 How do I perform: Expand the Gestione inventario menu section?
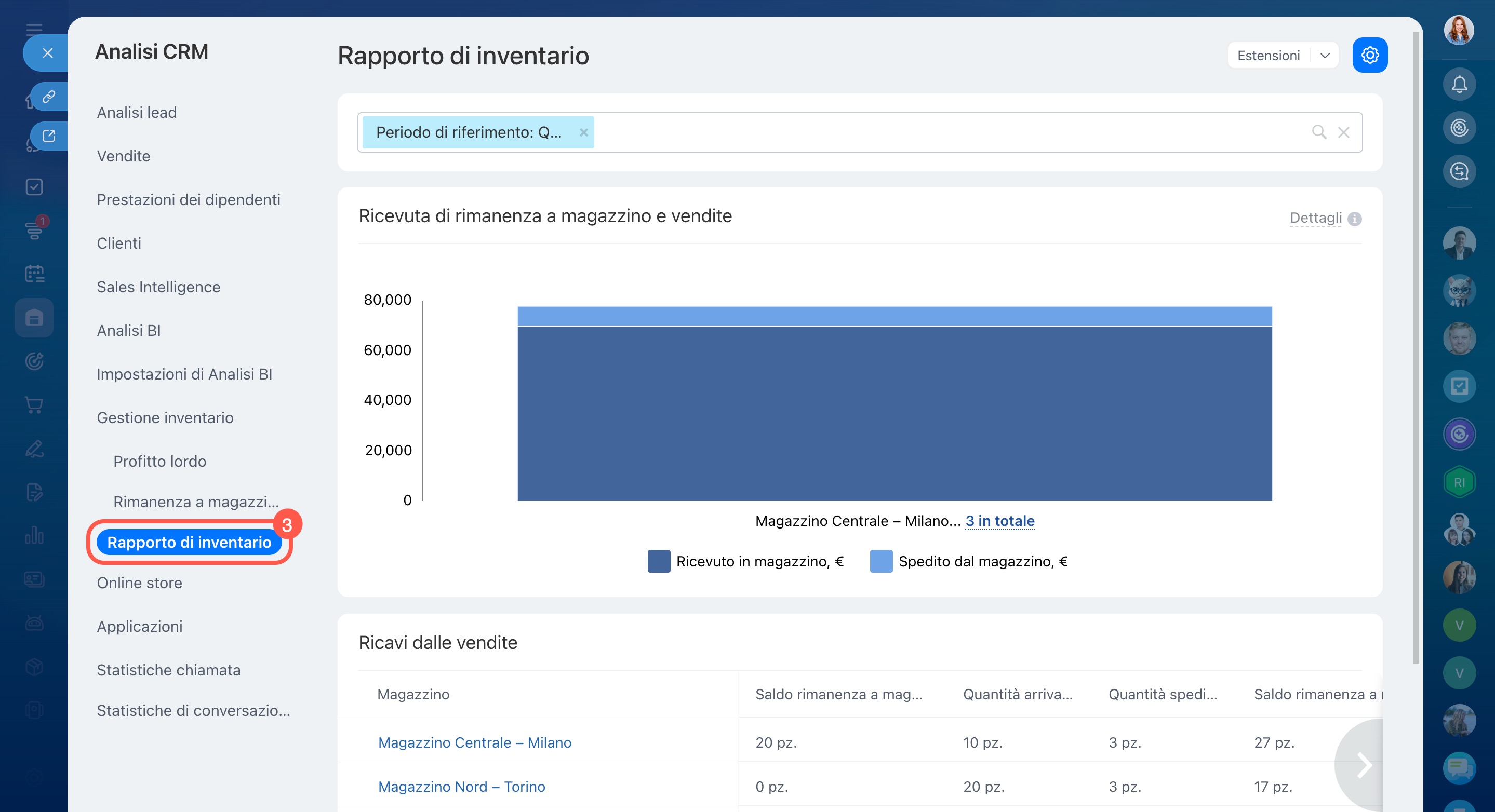tap(165, 417)
